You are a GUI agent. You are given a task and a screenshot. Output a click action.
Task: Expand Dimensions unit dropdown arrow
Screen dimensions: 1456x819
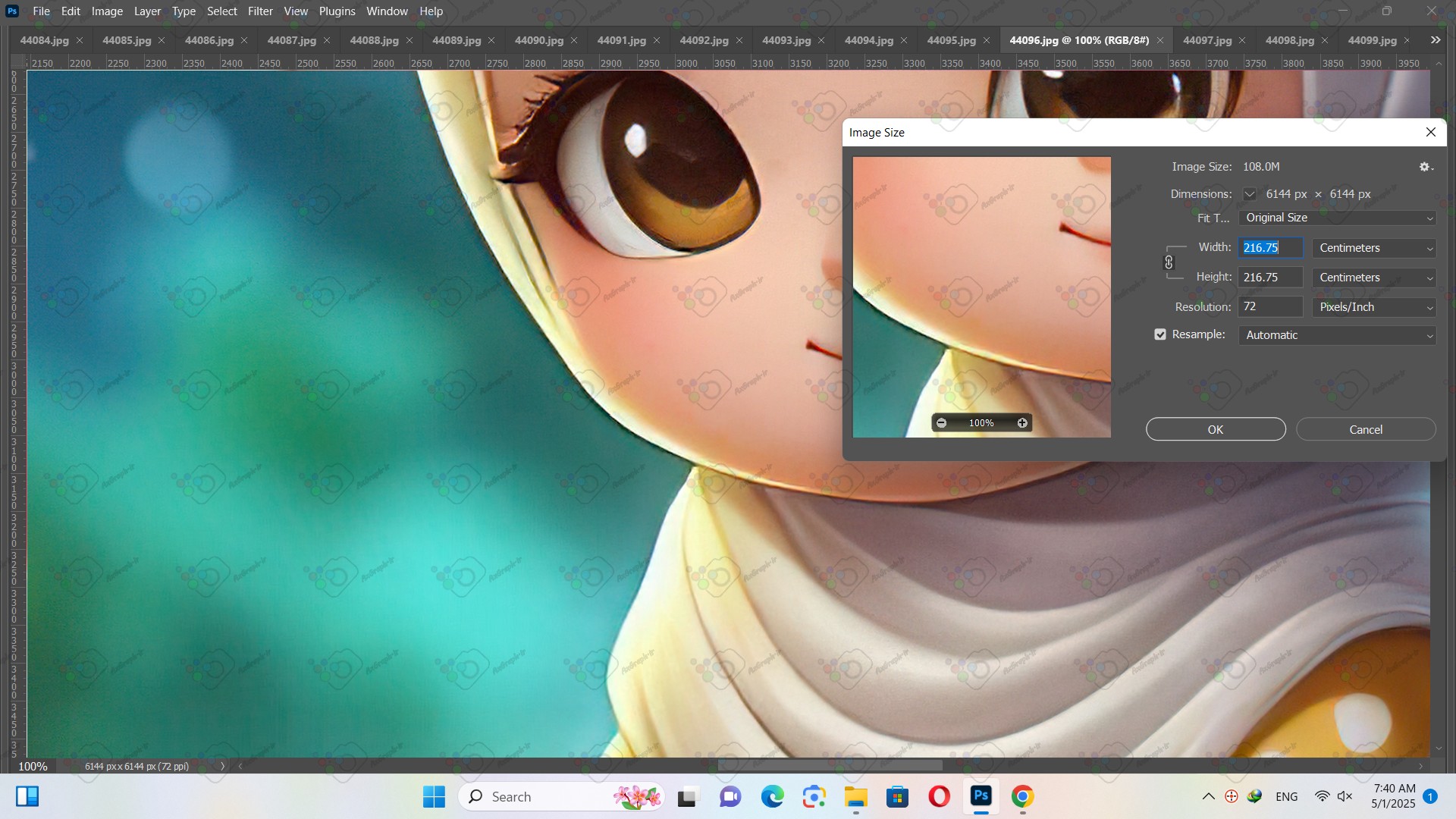click(x=1249, y=194)
